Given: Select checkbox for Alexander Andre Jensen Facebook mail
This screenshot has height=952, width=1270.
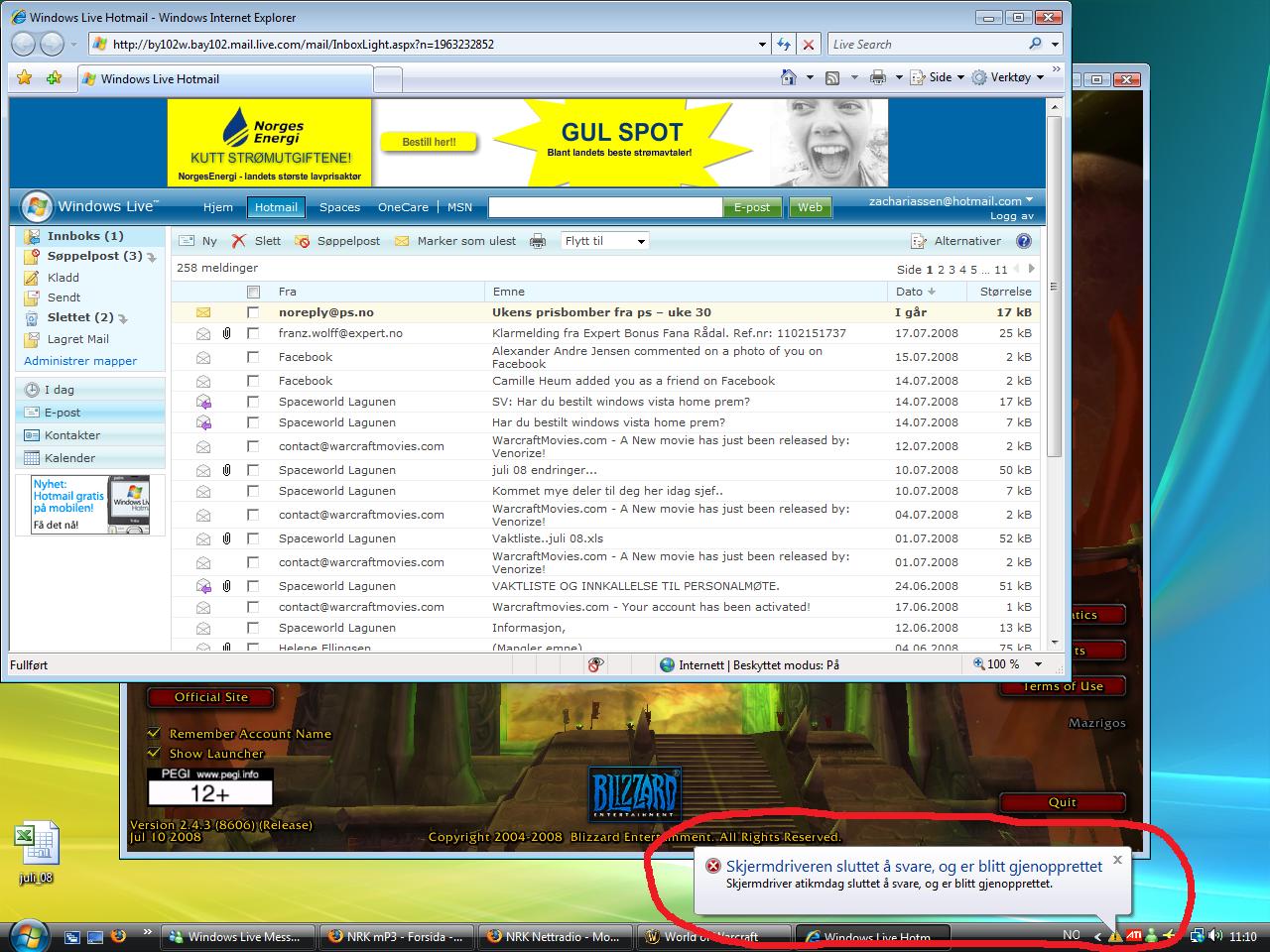Looking at the screenshot, I should 253,357.
